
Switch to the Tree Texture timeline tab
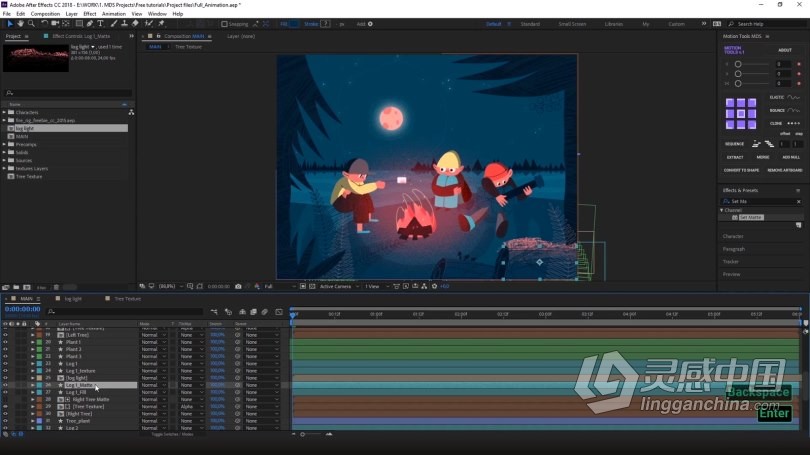pyautogui.click(x=128, y=299)
